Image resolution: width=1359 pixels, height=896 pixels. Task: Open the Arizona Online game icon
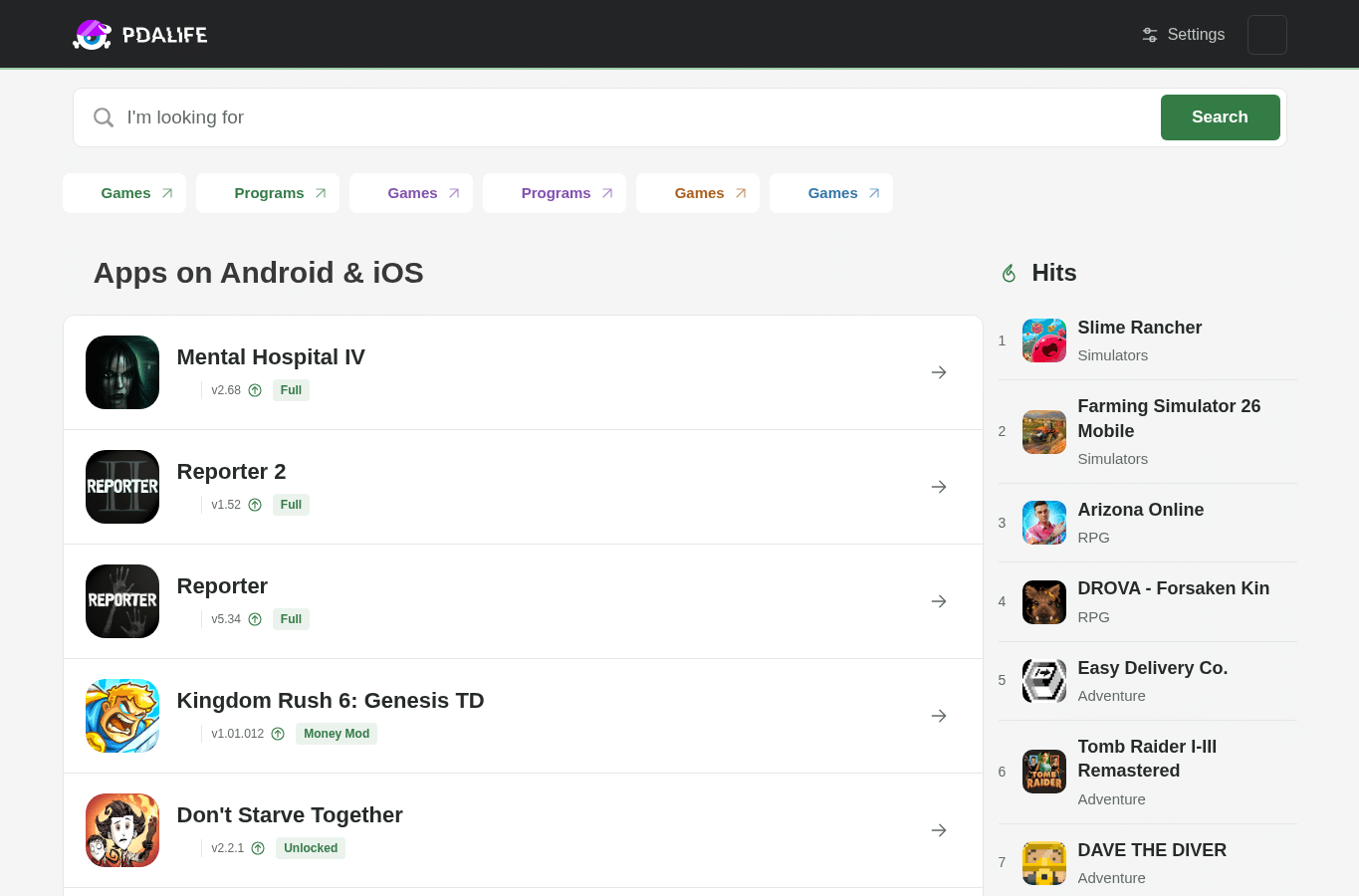tap(1044, 523)
